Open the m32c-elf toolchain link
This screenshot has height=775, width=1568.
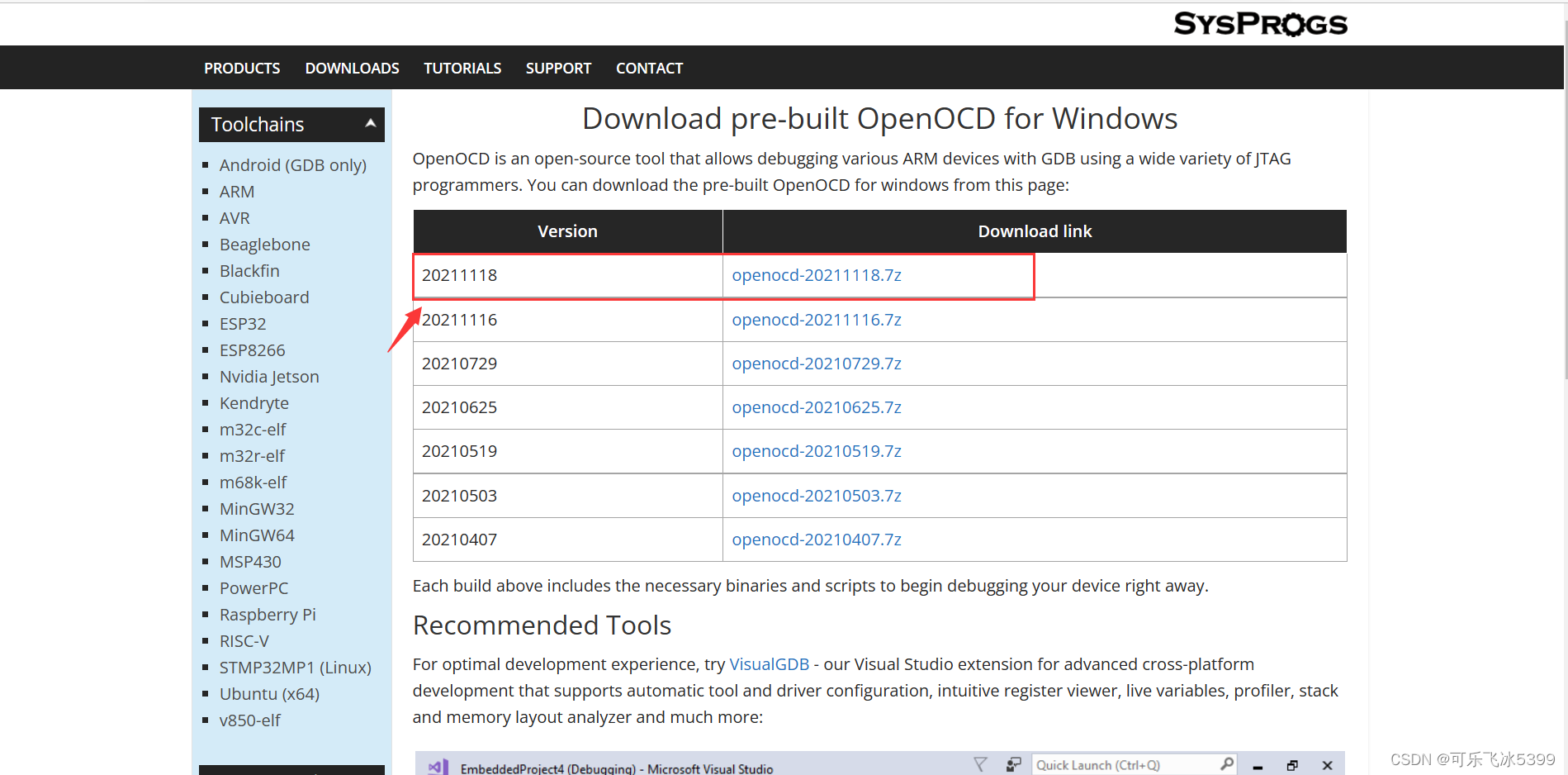[x=253, y=430]
